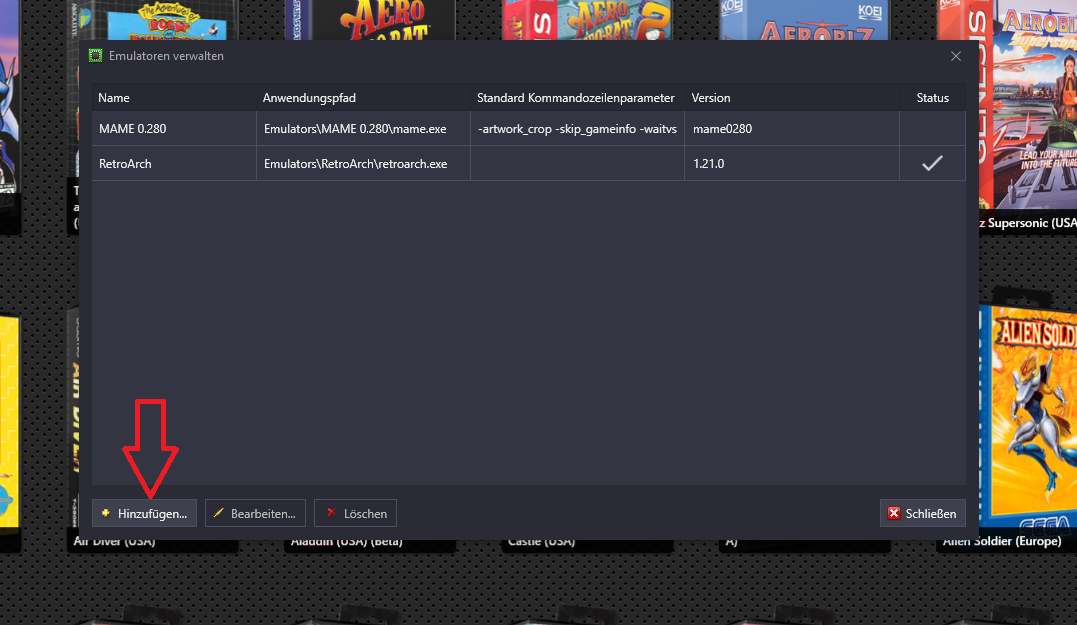Click the MAME command-line parameters cell
1077x625 pixels.
click(576, 129)
